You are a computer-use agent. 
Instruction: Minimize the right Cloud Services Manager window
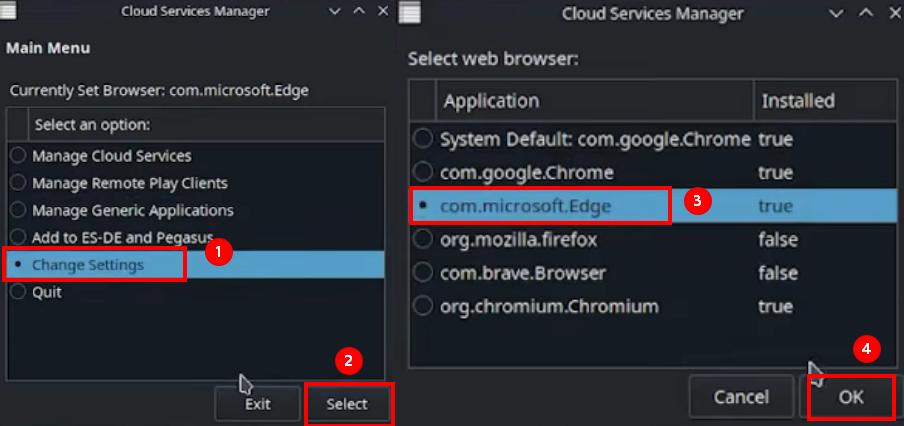pos(836,13)
